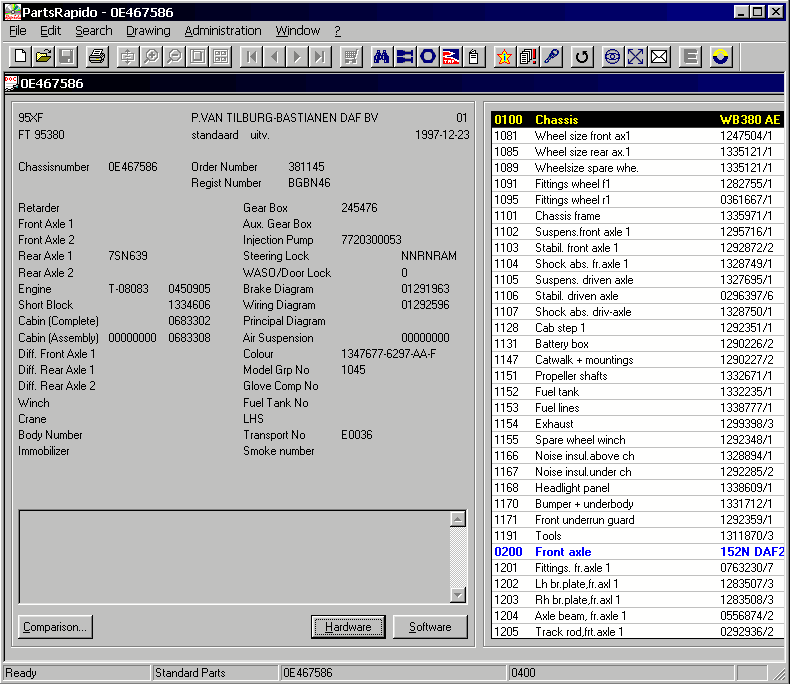Click Colour value 1347677-6297-AA-F
Image resolution: width=790 pixels, height=684 pixels.
388,354
